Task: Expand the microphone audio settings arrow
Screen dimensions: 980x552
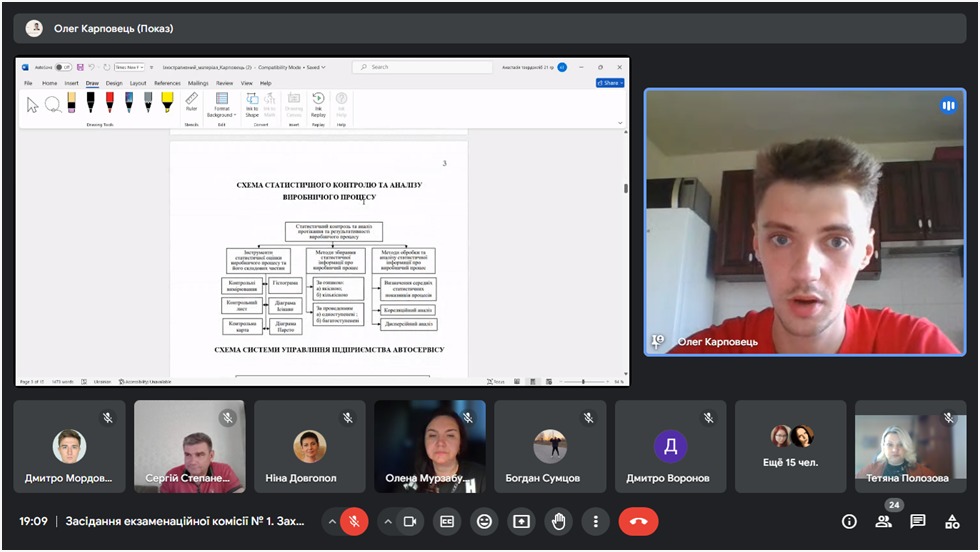Action: 332,521
